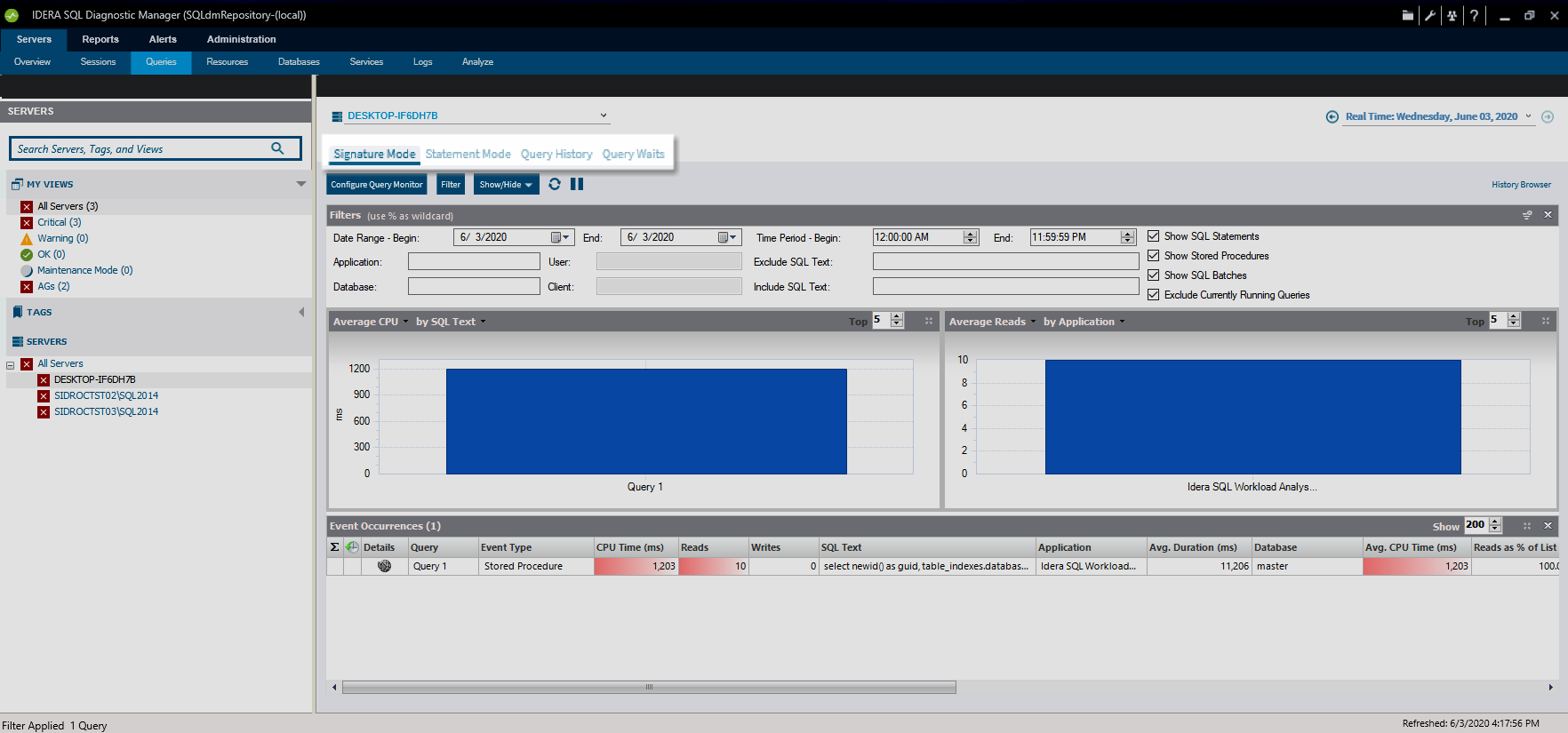This screenshot has height=733, width=1568.
Task: Expand the DESKTOP-IF6DH7B server dropdown
Action: click(x=604, y=116)
